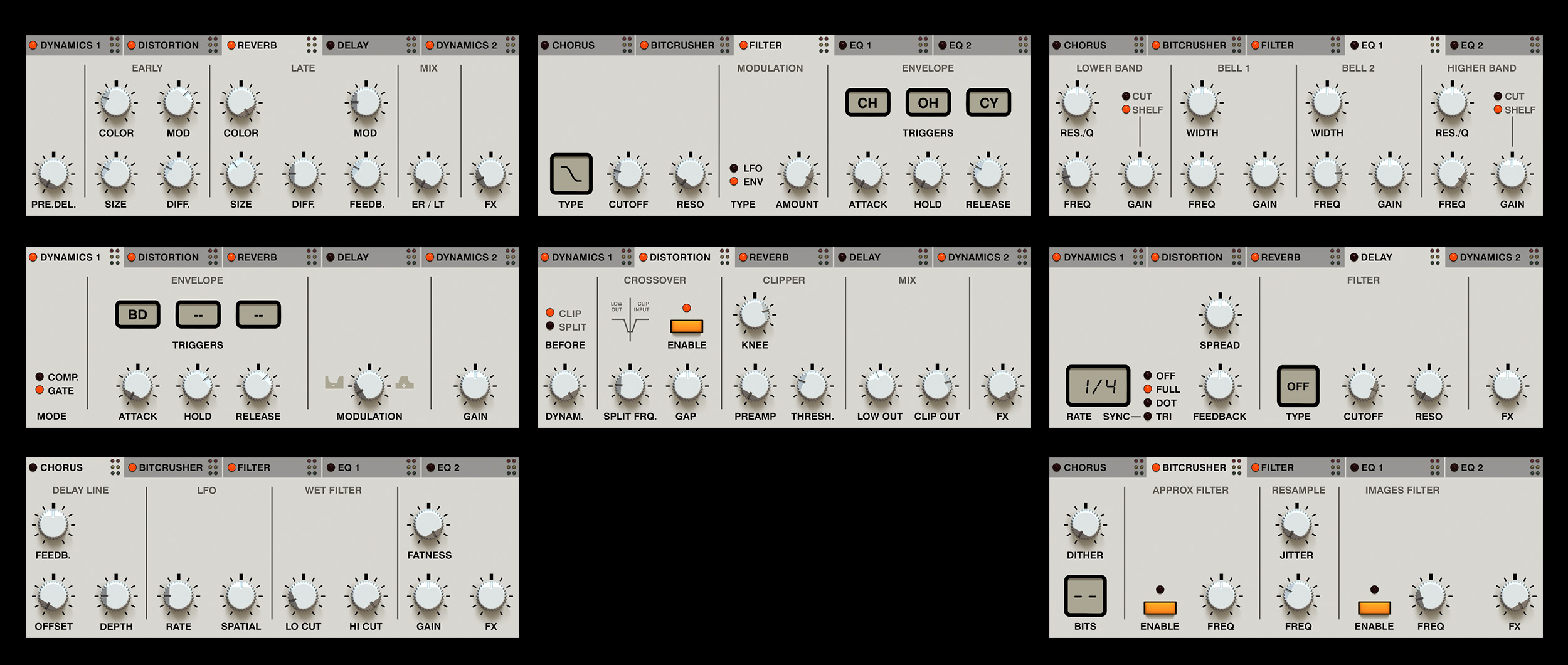Select the BD trigger in Dynamics 1 envelope
The height and width of the screenshot is (665, 1568).
[137, 314]
